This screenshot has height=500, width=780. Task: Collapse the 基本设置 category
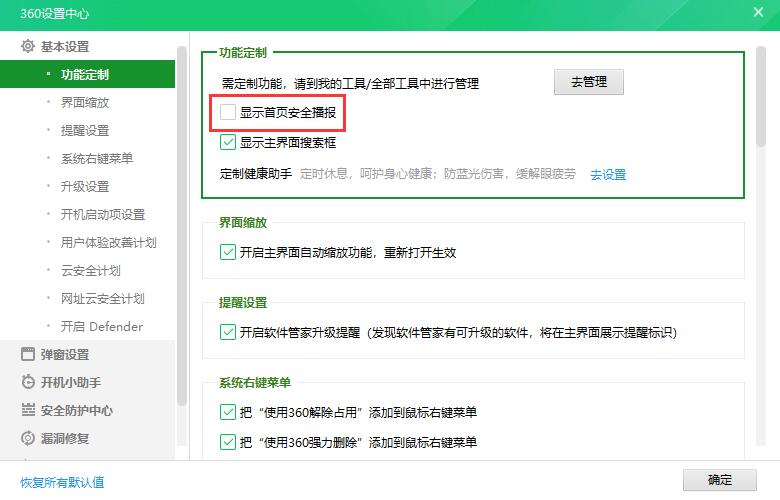click(65, 46)
